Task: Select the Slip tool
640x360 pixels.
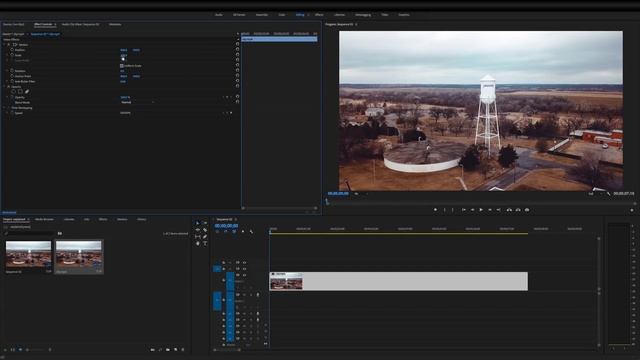Action: point(198,237)
